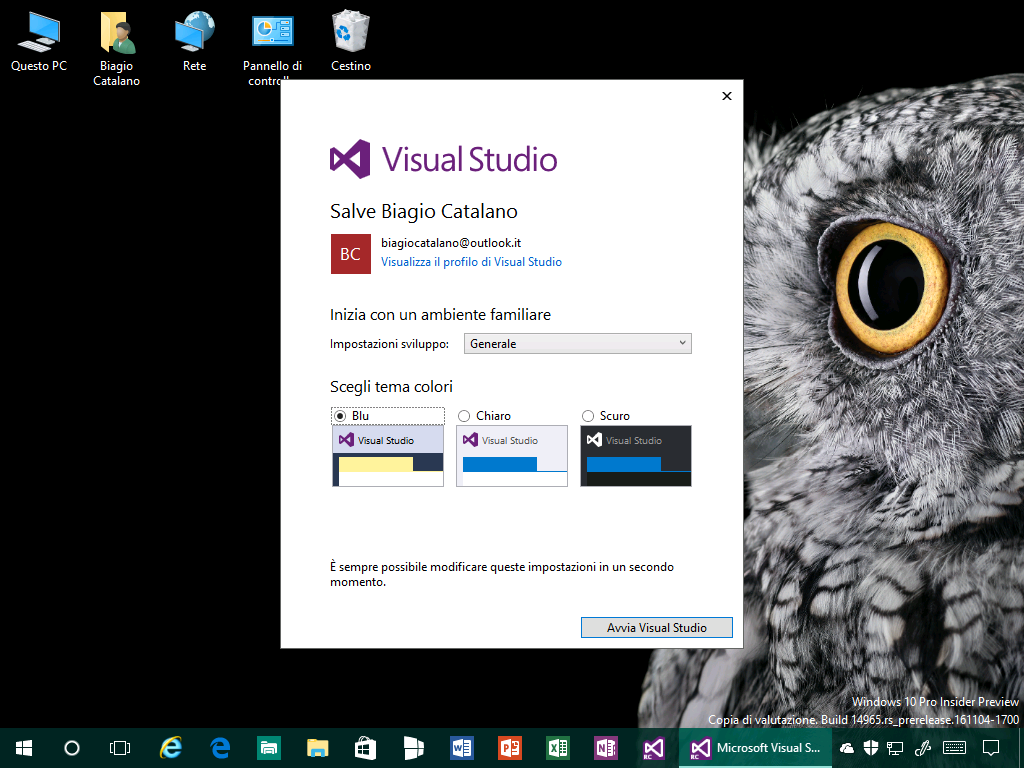
Task: Select the Blu color theme radio button
Action: (340, 416)
